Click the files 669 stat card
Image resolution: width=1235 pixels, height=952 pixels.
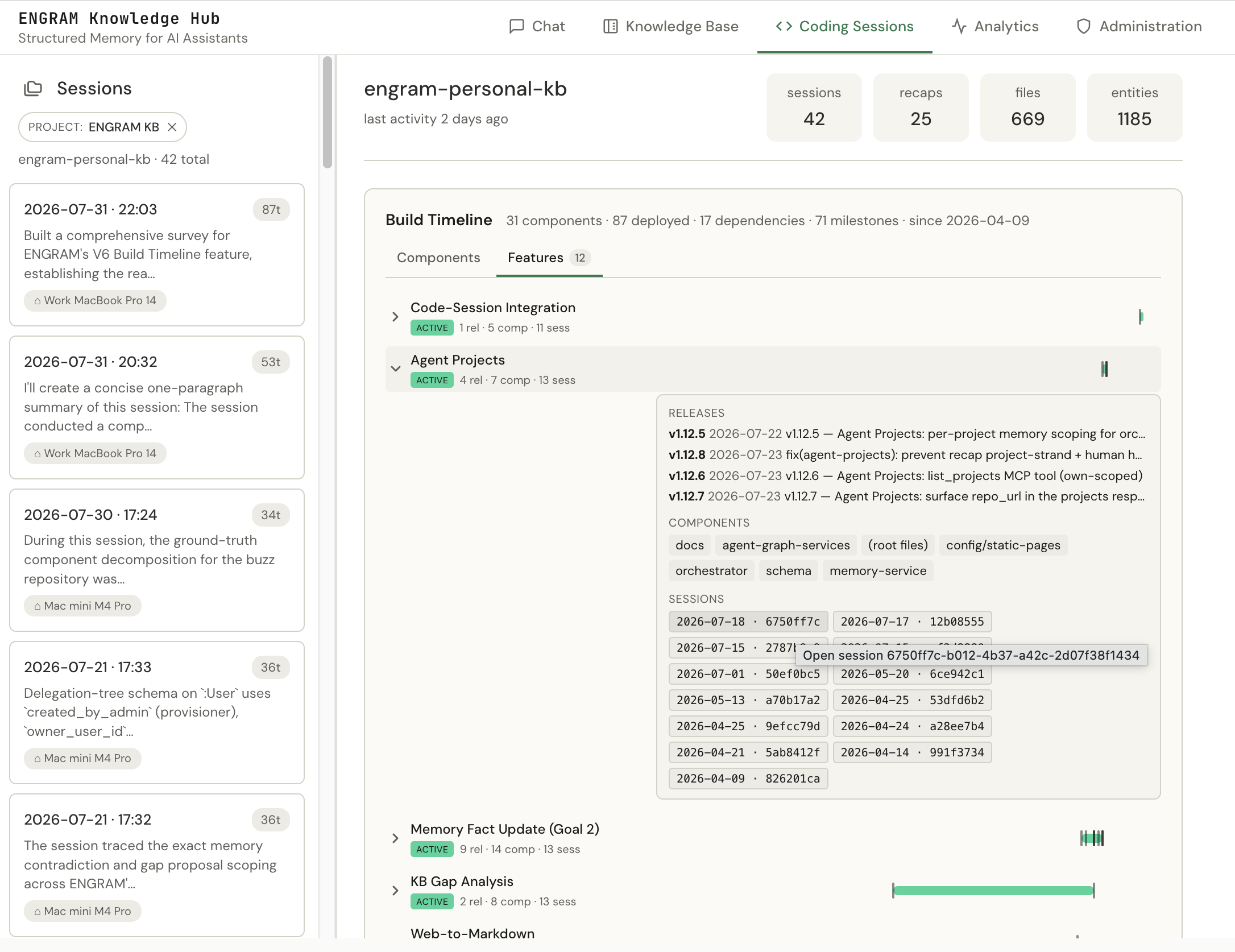pyautogui.click(x=1028, y=107)
